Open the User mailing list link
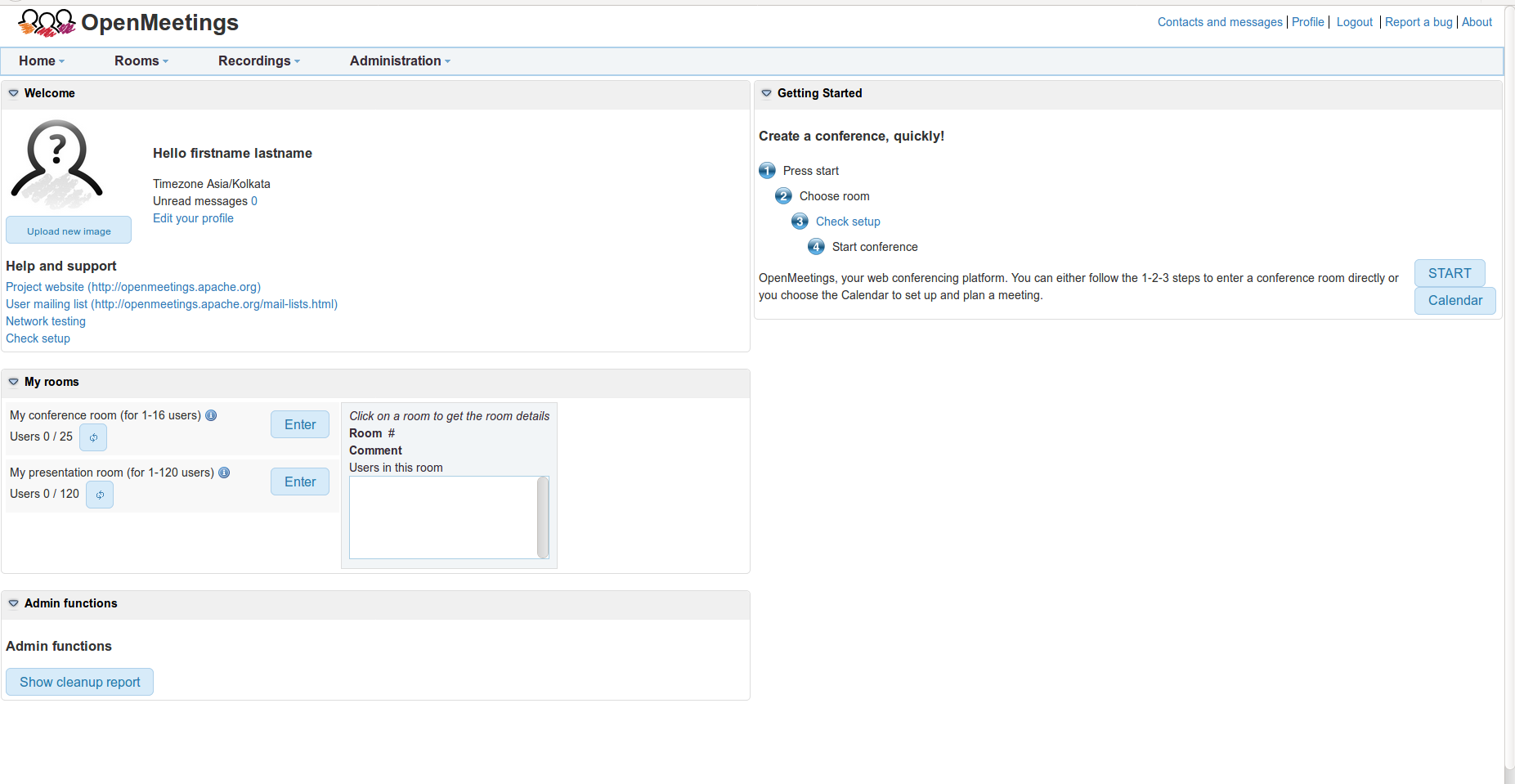Screen dimensions: 1515x784 [172, 304]
